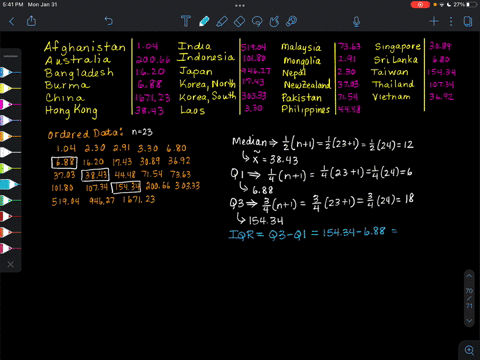
Task: Jump to next page with down chevron
Action: (469, 321)
